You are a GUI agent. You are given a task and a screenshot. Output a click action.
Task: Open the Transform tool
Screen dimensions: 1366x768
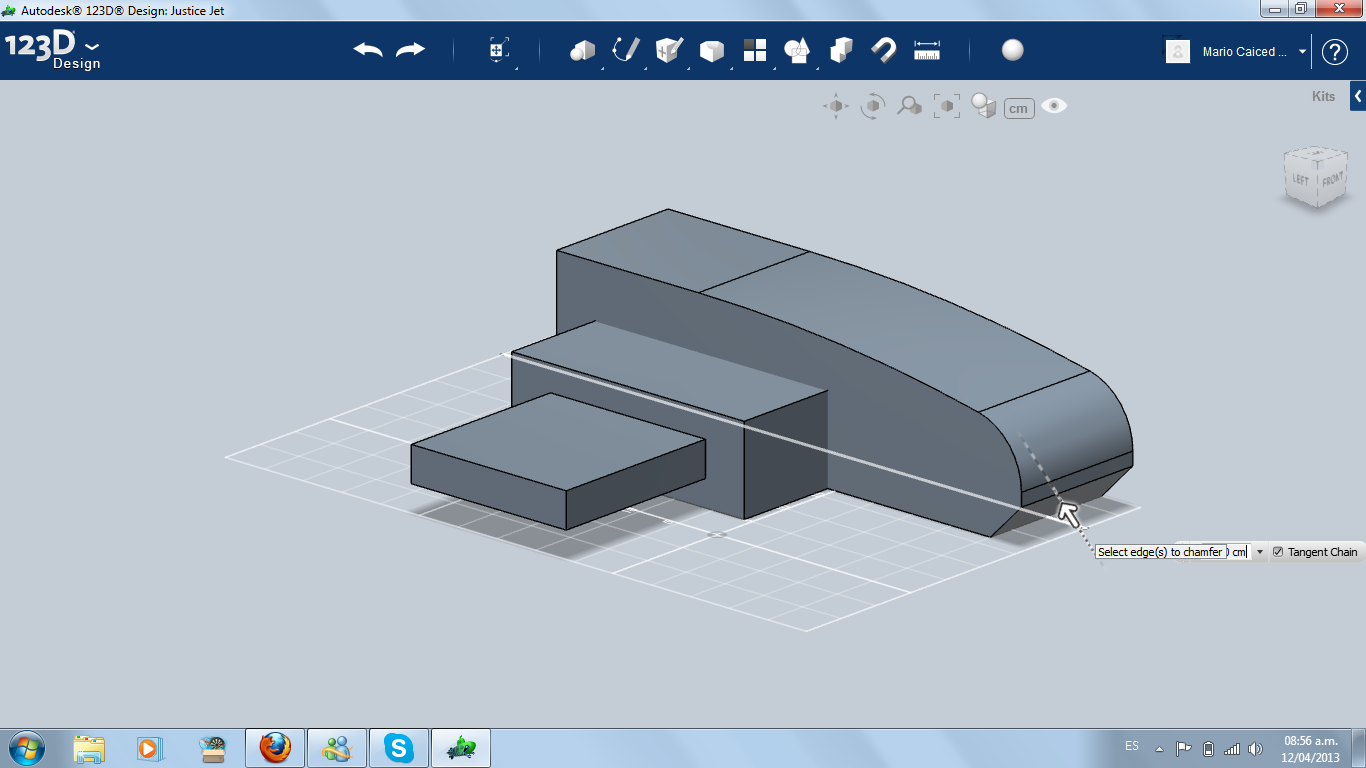tap(498, 51)
